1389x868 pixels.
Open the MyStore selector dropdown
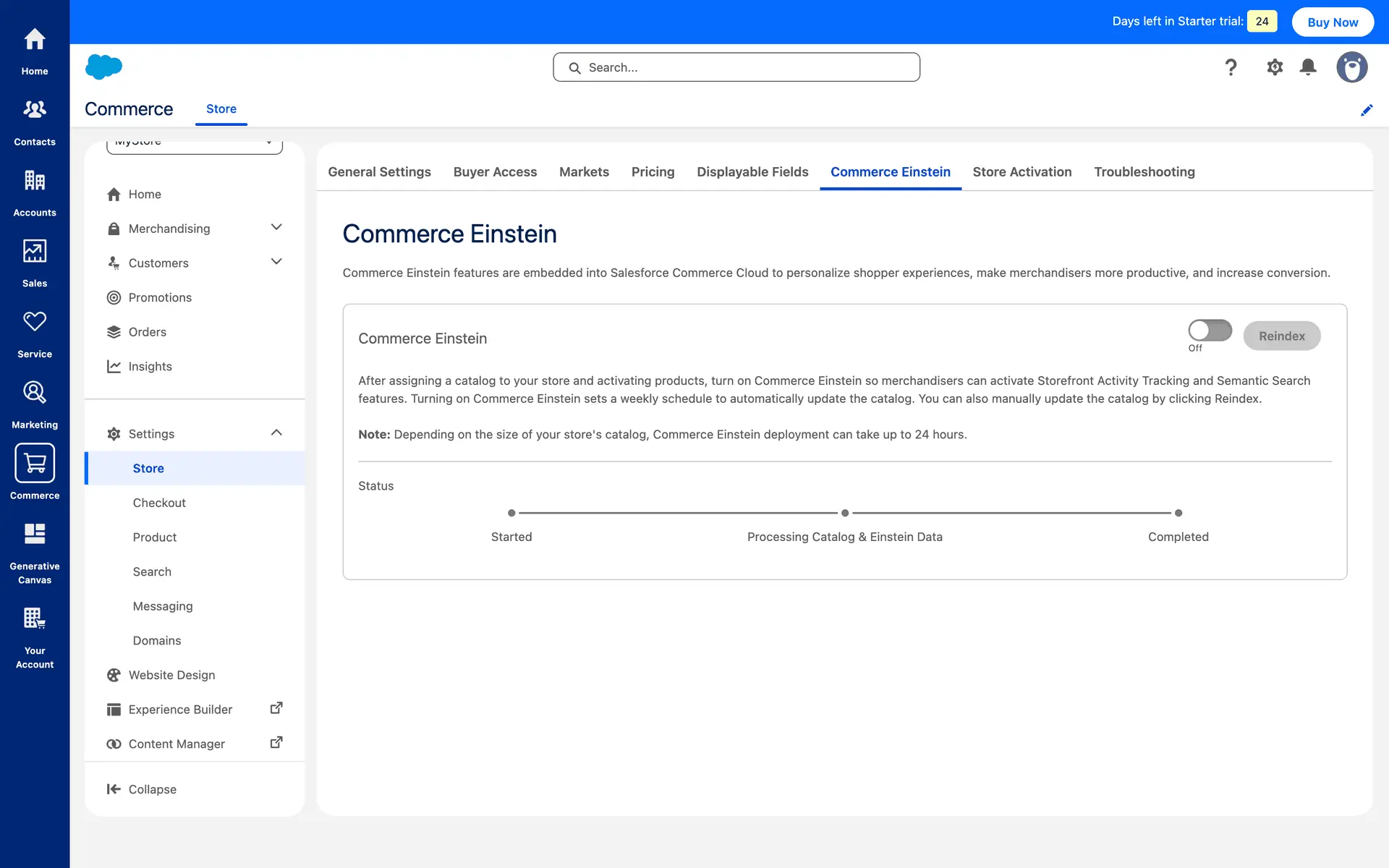195,145
